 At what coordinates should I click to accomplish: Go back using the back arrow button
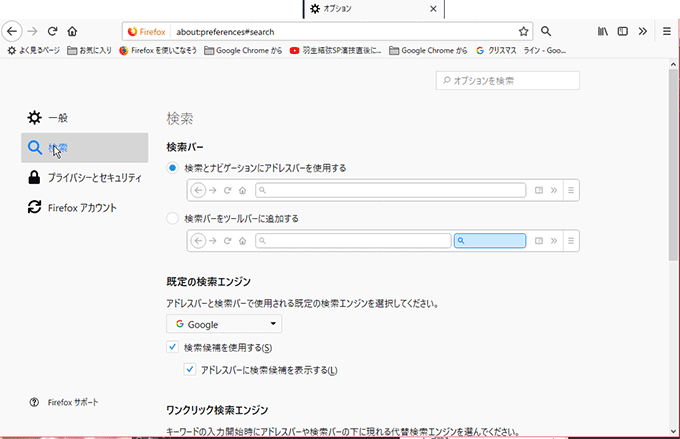(12, 31)
